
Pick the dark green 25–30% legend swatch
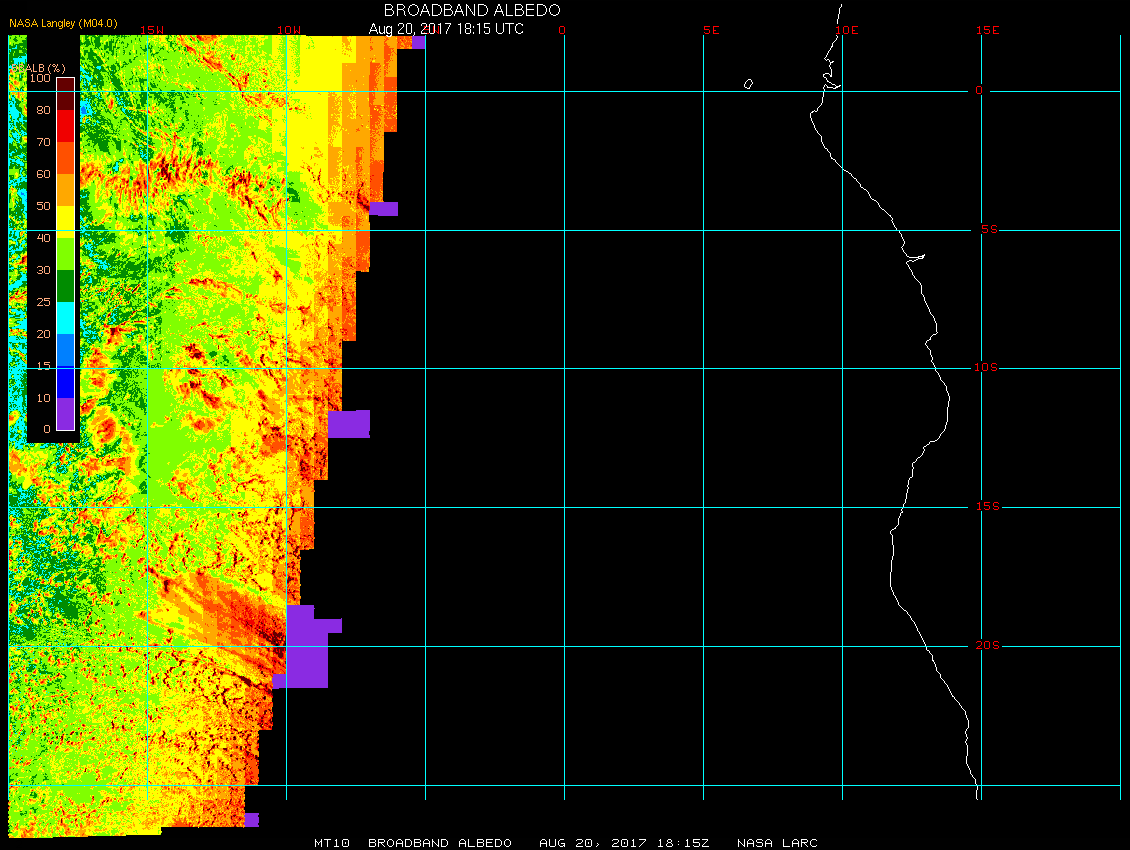65,286
